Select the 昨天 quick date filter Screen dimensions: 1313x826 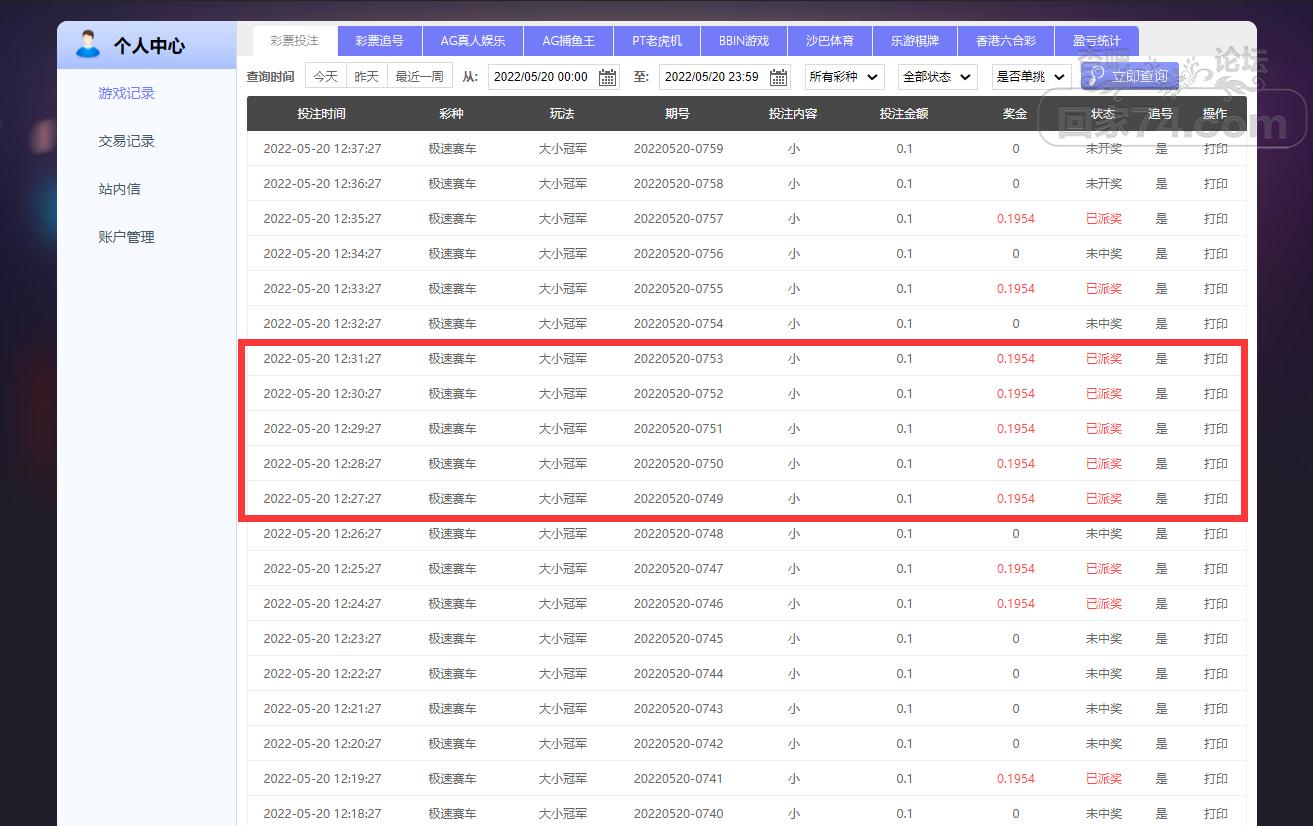point(367,76)
